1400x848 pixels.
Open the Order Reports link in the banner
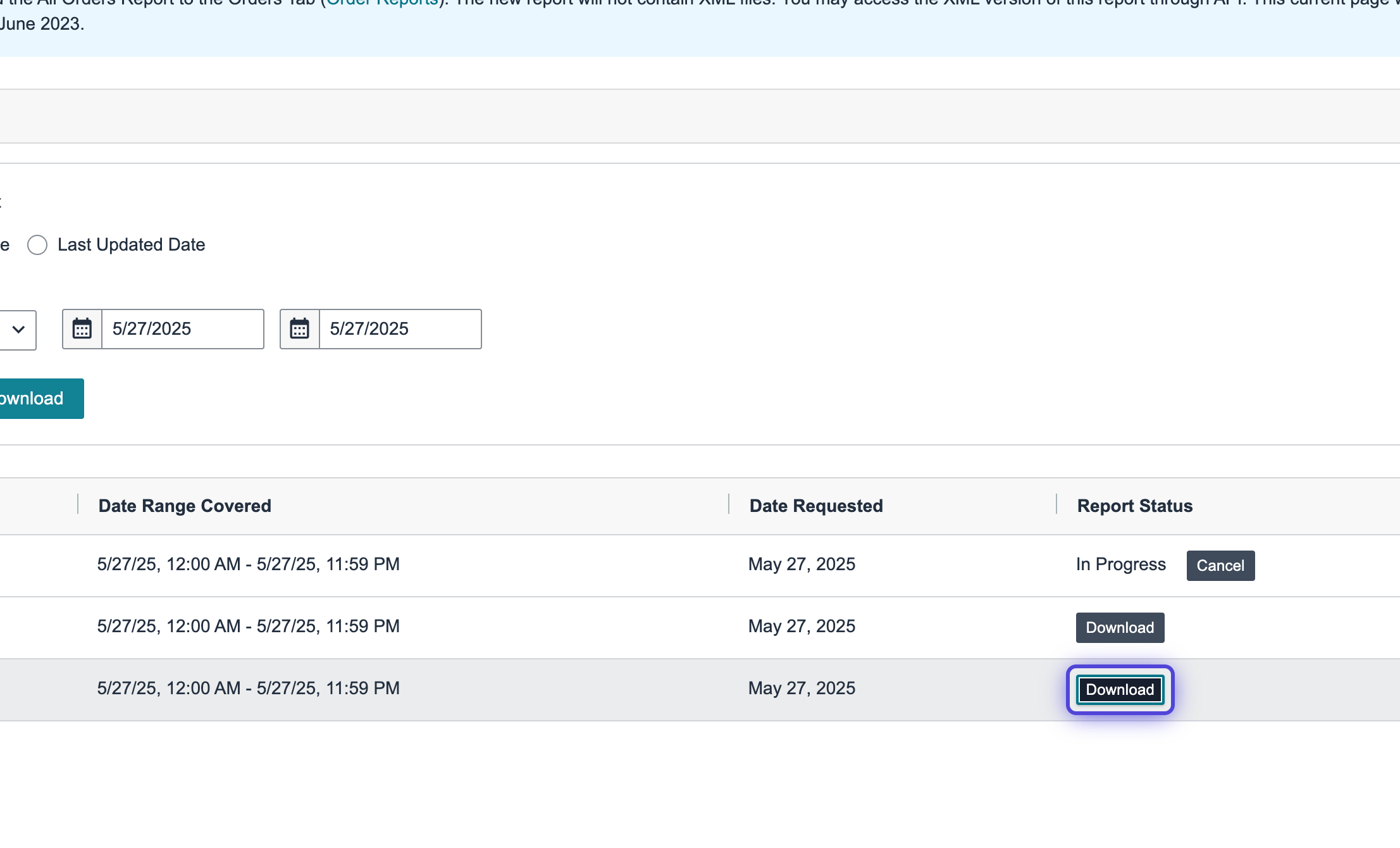click(x=382, y=3)
